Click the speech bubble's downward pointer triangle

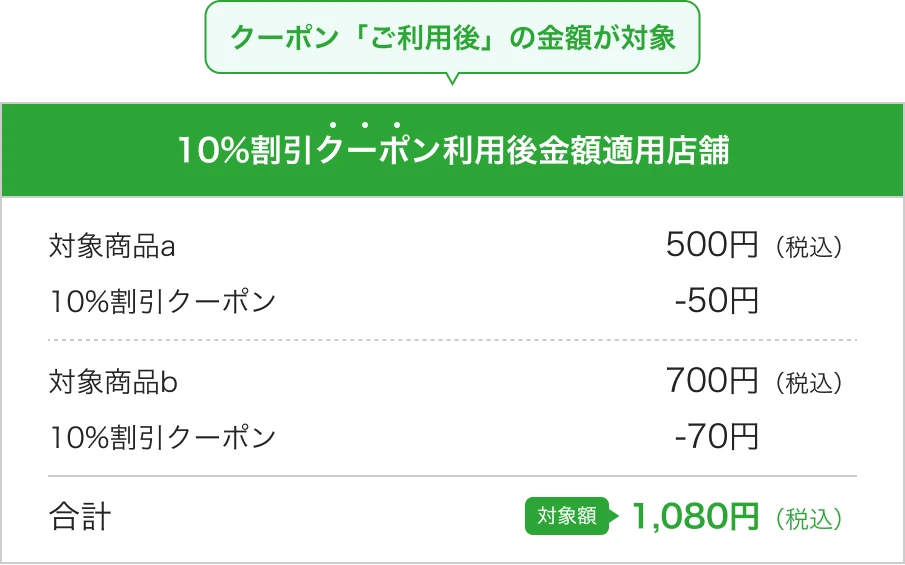pos(452,79)
